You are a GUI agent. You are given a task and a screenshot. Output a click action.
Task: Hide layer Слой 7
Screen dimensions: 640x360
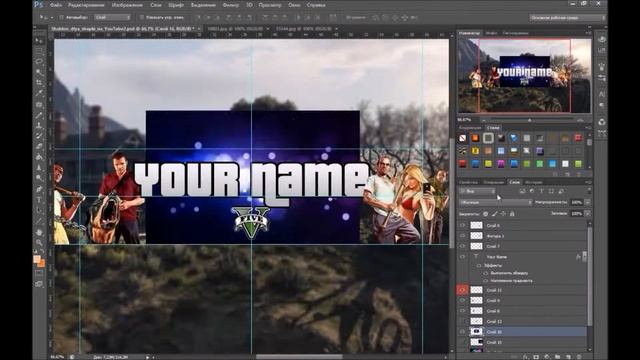point(462,247)
